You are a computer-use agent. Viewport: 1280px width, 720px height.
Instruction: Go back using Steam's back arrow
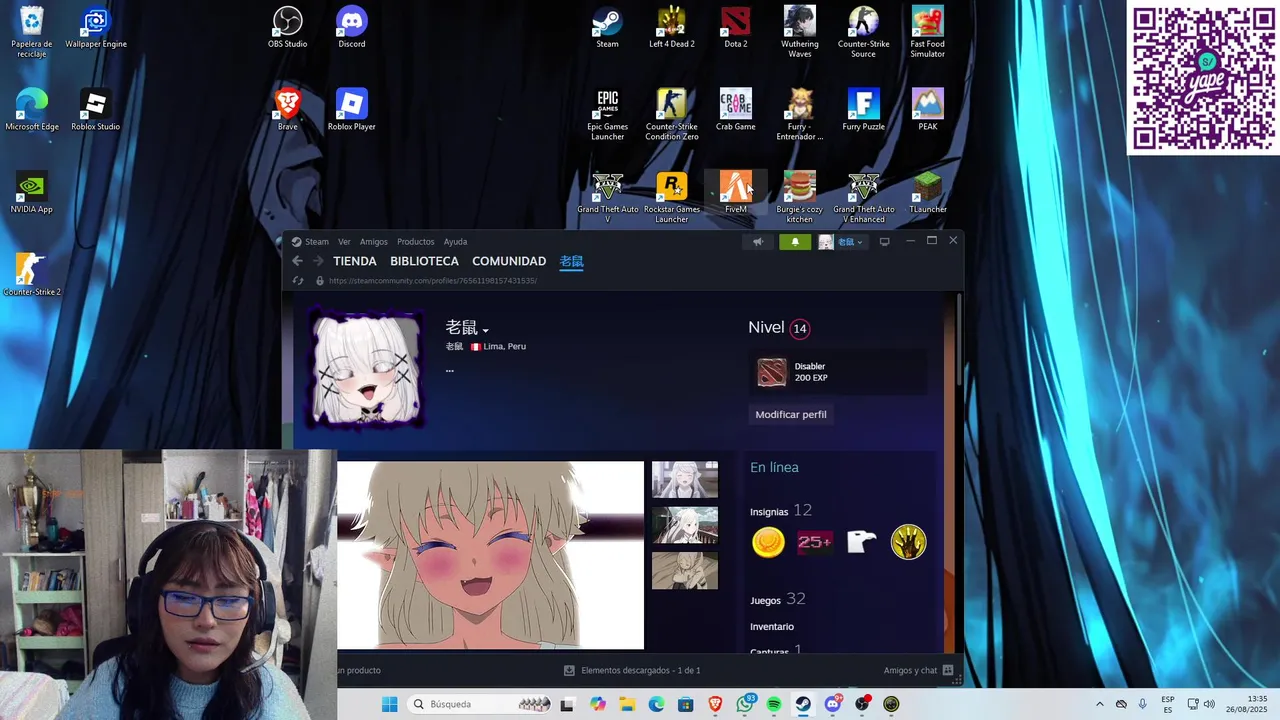(297, 261)
